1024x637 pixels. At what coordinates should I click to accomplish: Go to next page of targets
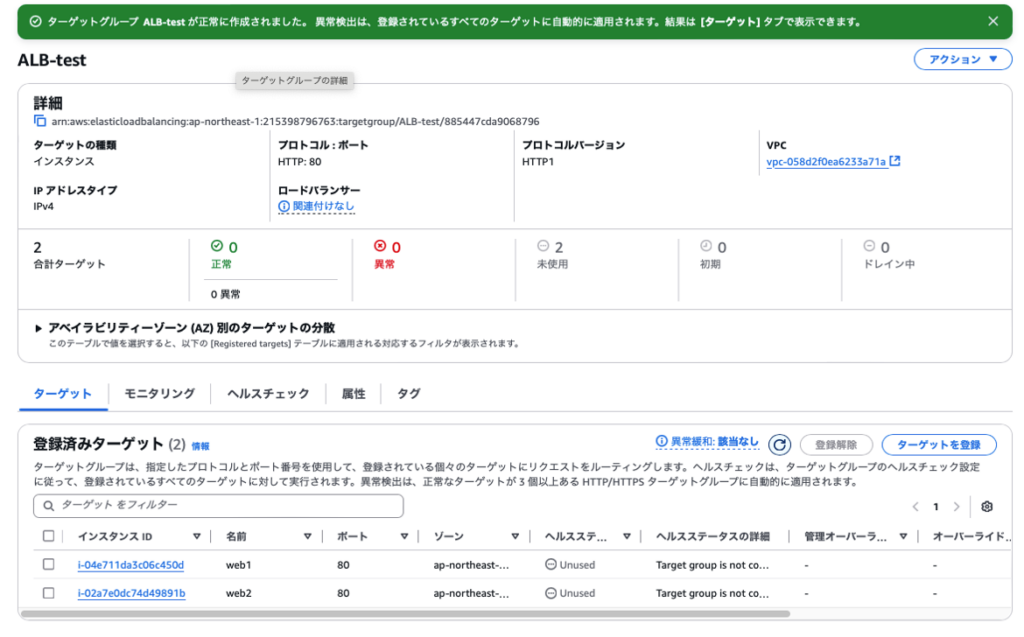point(957,507)
